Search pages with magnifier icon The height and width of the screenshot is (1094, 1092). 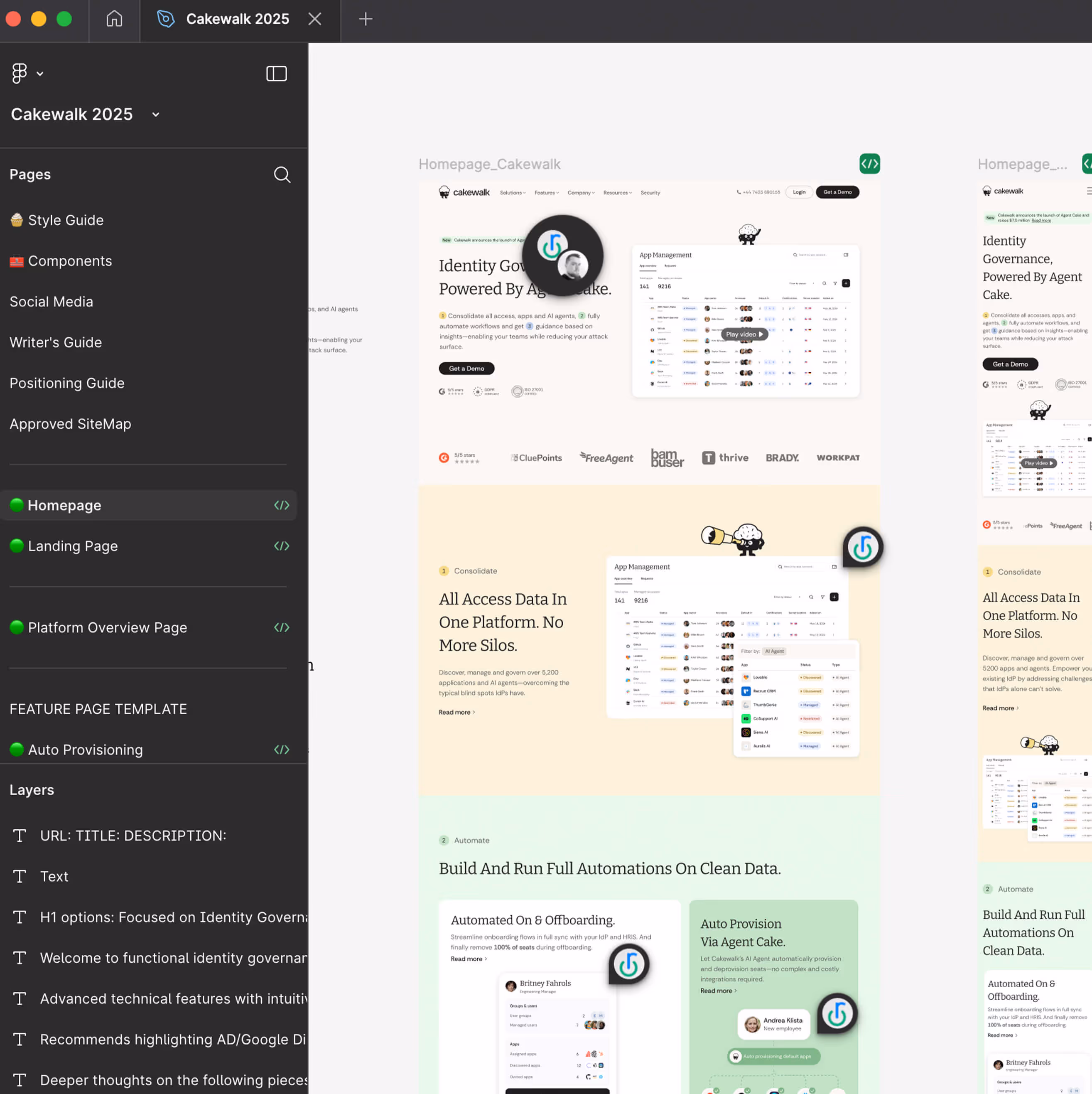[282, 175]
